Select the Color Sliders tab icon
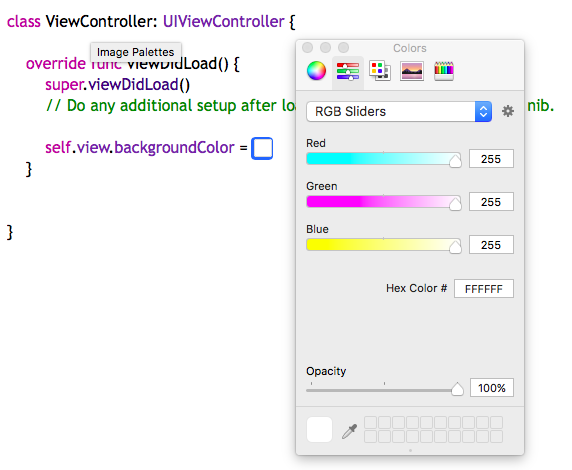This screenshot has width=572, height=470. 348,71
